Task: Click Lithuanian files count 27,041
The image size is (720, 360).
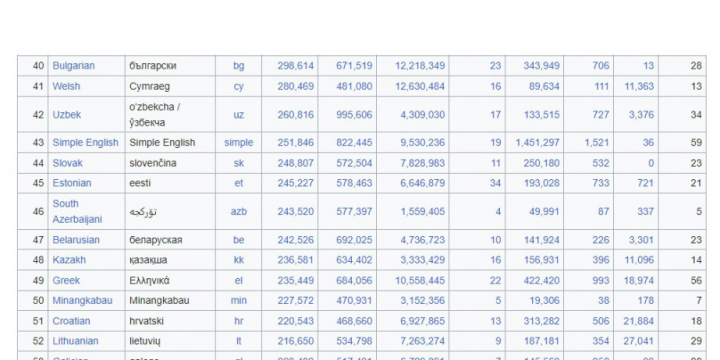Action: pyautogui.click(x=638, y=341)
